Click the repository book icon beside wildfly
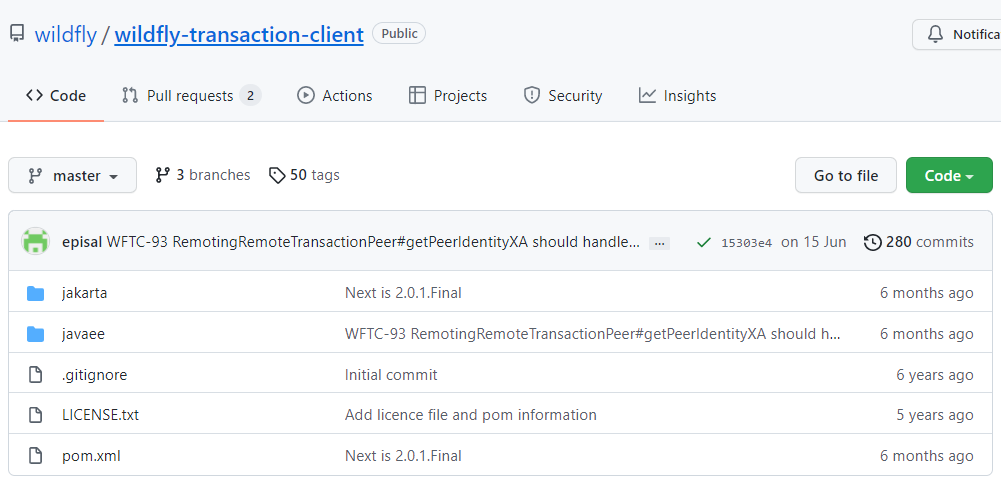This screenshot has width=1001, height=486. coord(17,33)
